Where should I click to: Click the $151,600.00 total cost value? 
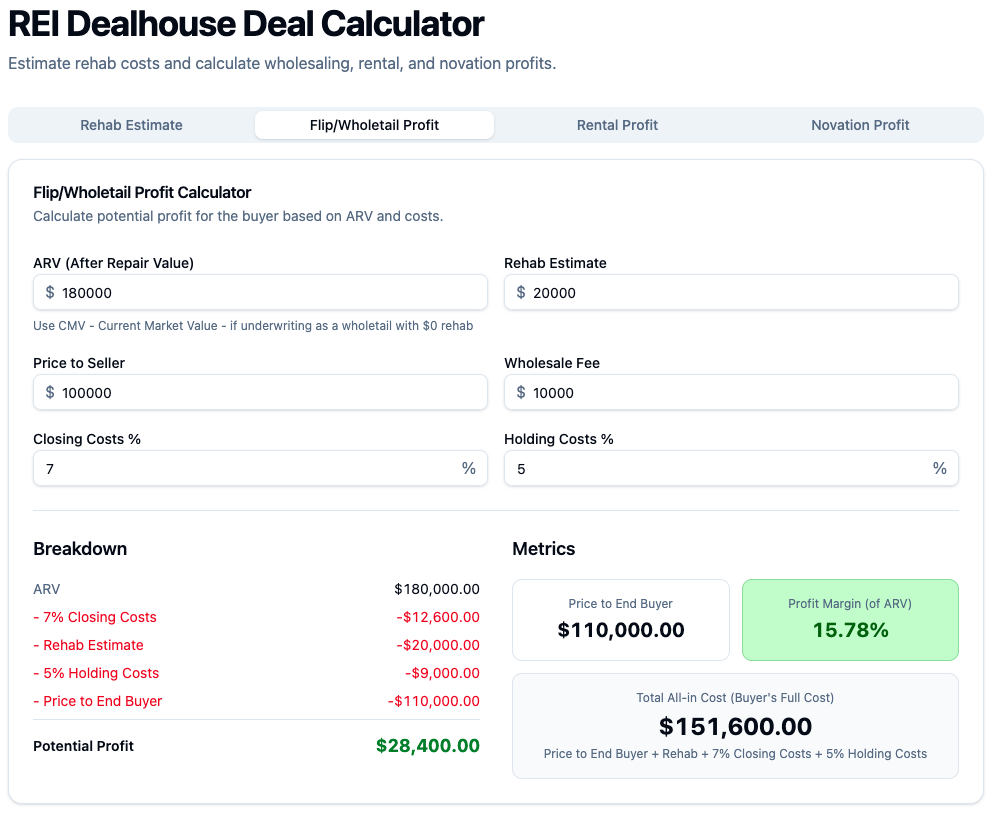tap(735, 726)
